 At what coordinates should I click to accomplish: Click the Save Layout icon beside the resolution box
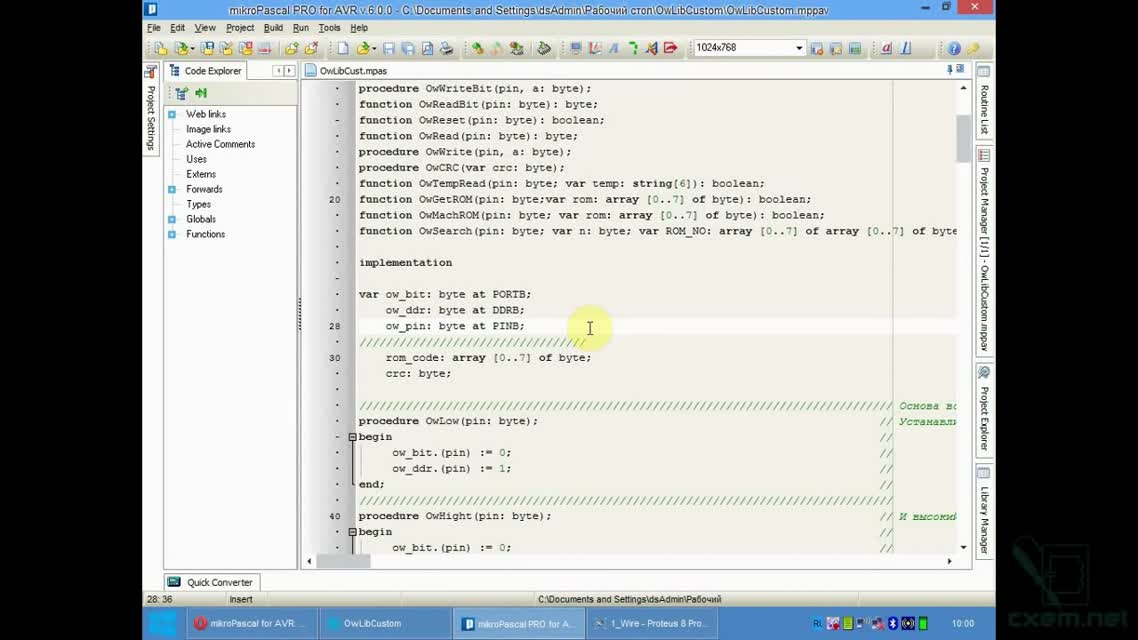point(817,49)
